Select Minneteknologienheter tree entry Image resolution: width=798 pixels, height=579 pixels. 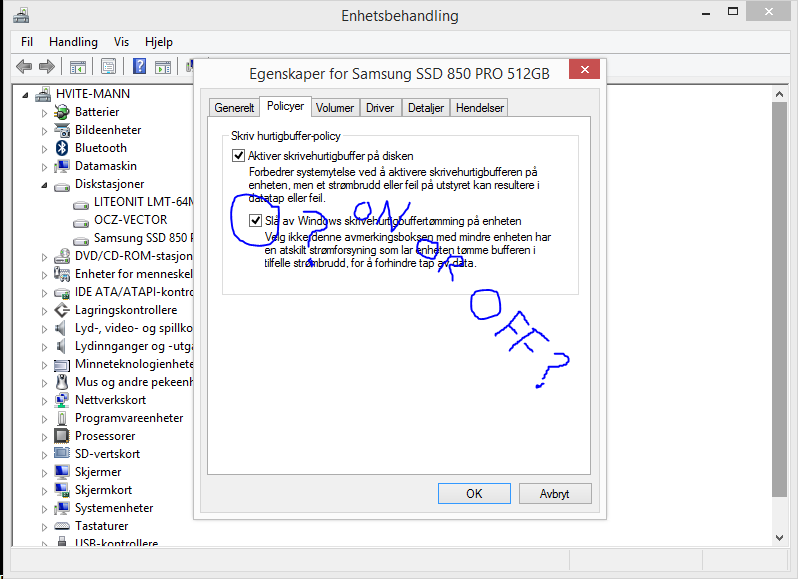click(134, 364)
